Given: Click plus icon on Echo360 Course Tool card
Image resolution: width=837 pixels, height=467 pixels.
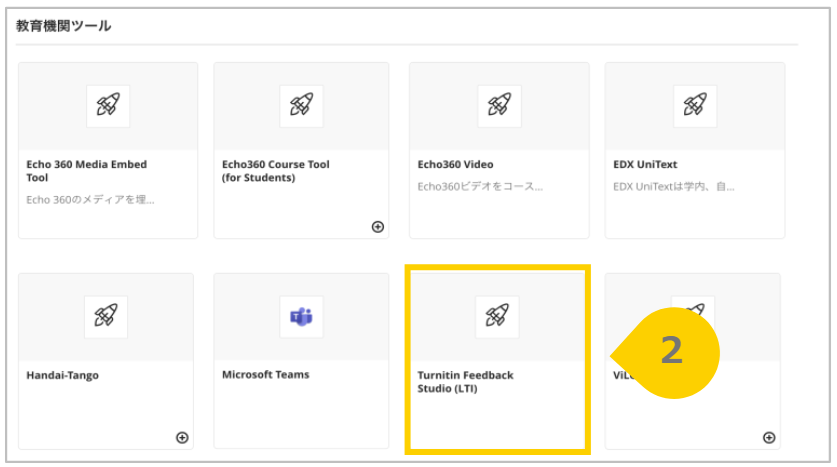Looking at the screenshot, I should pyautogui.click(x=377, y=227).
